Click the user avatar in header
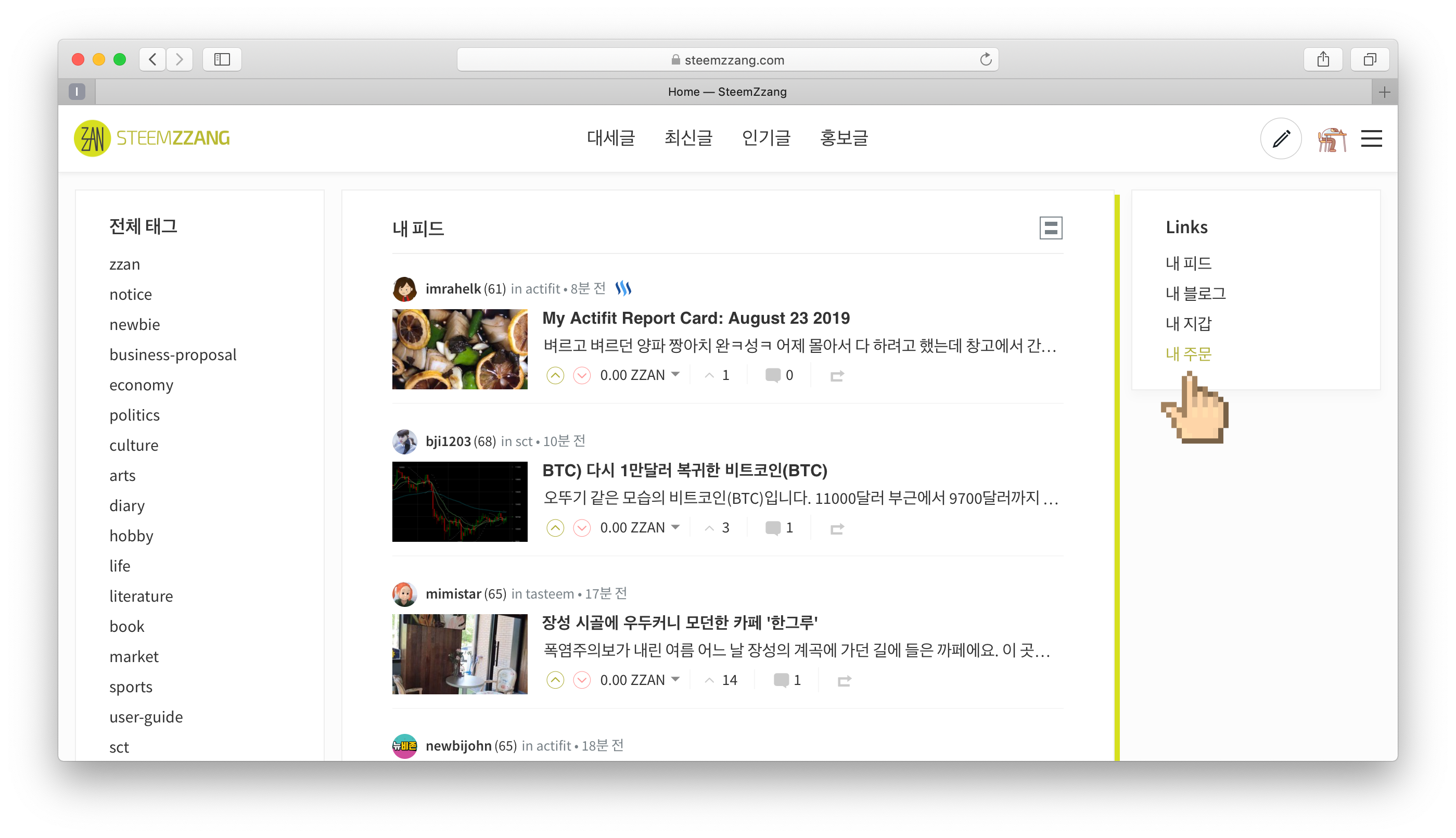Image resolution: width=1456 pixels, height=838 pixels. coord(1331,138)
